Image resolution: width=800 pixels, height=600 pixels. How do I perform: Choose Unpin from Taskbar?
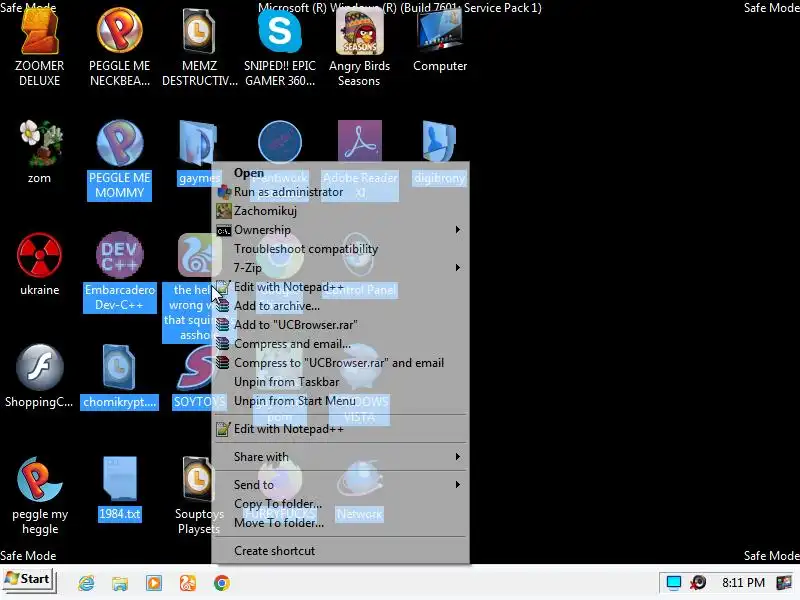point(341,382)
